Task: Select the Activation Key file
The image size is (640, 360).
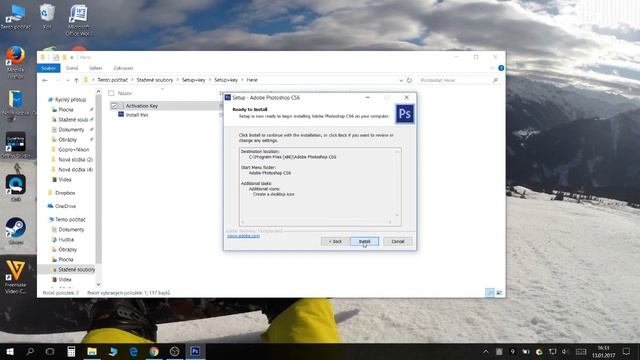Action: pos(142,106)
